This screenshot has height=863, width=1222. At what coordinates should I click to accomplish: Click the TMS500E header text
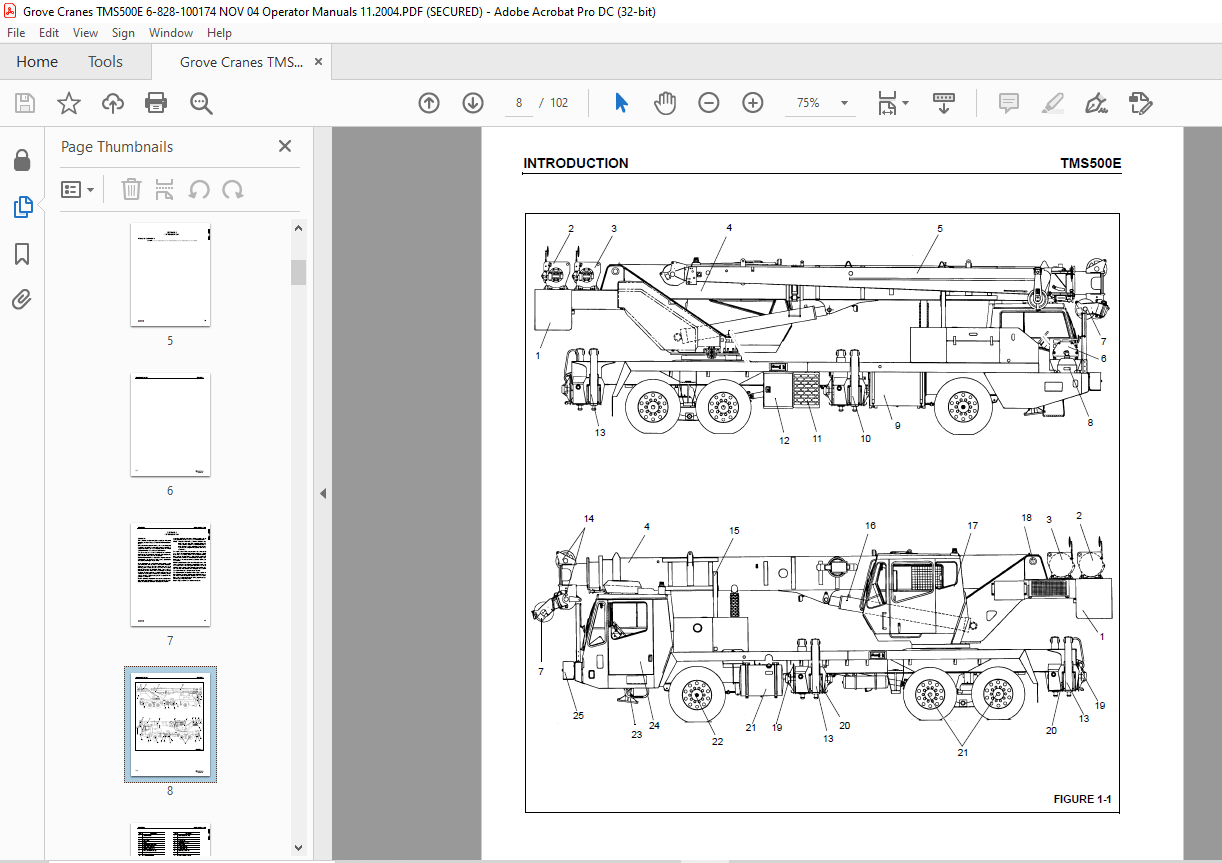(1091, 163)
